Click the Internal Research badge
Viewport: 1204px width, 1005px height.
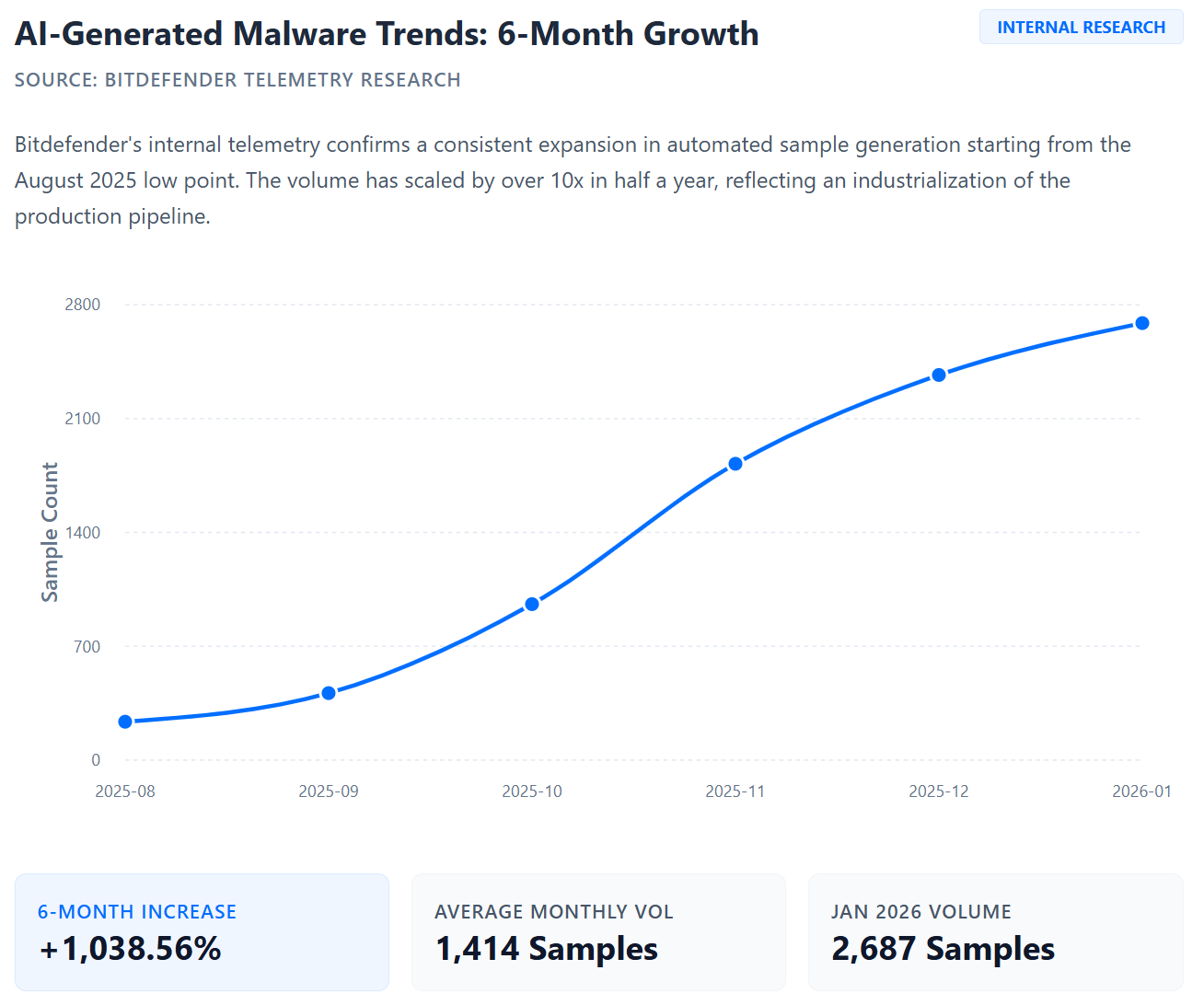pyautogui.click(x=1081, y=28)
